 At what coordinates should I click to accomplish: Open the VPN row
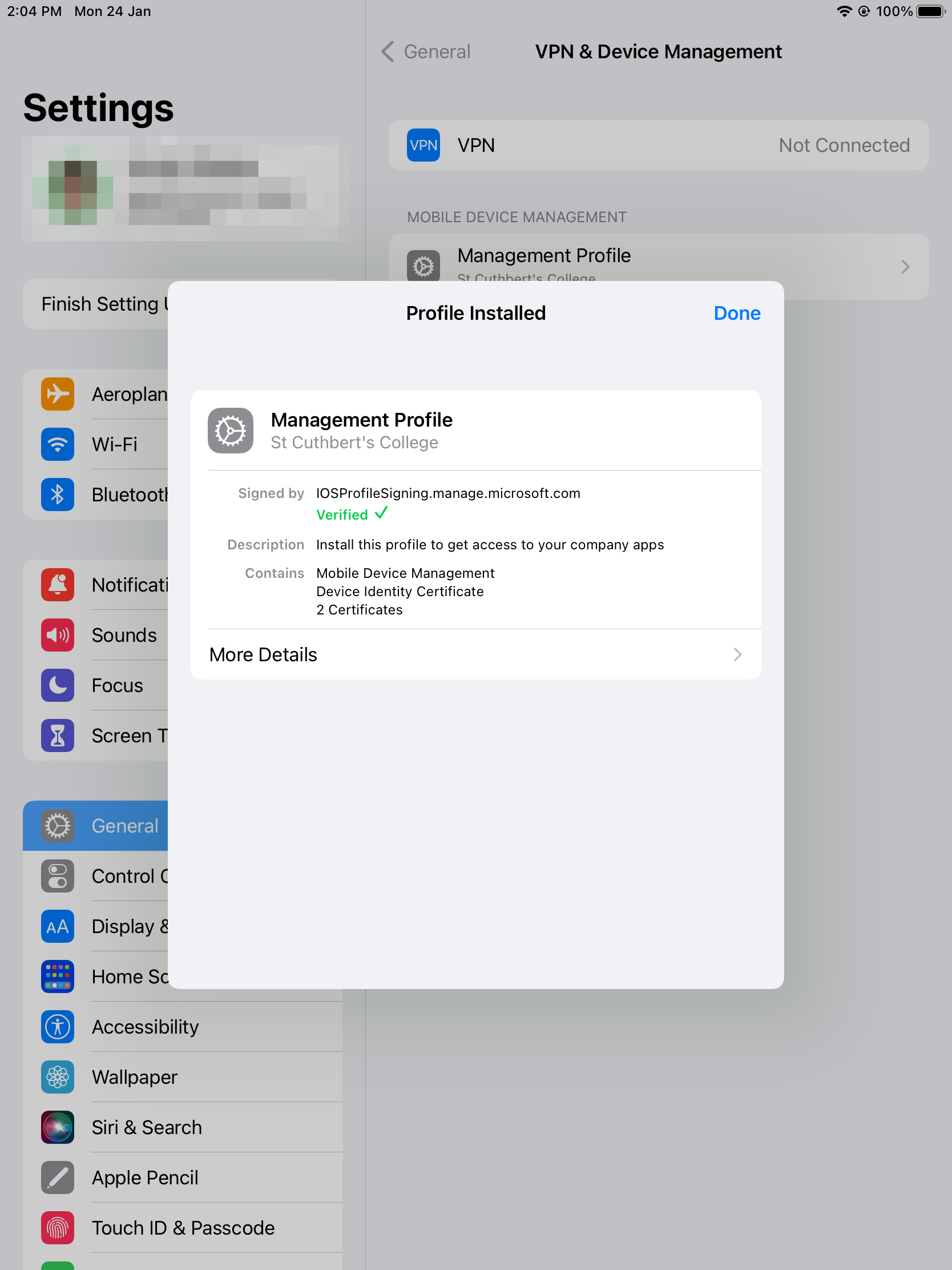click(658, 145)
